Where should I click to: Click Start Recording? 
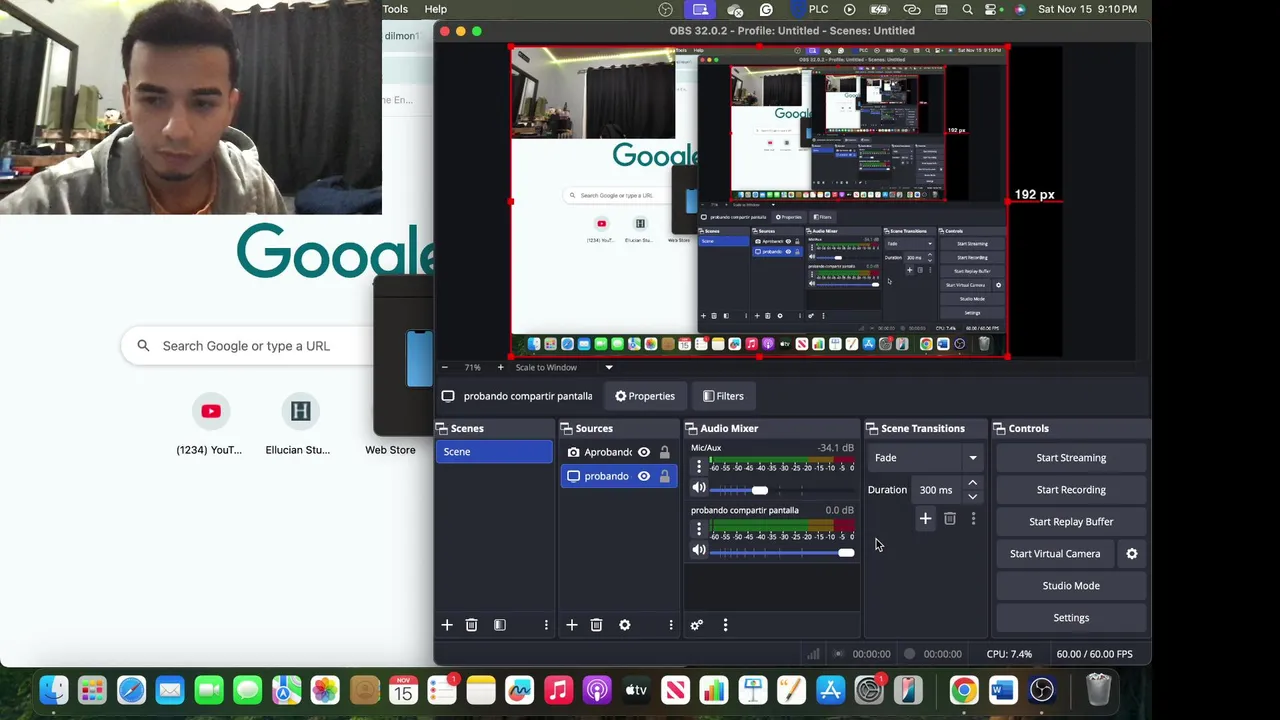point(1071,490)
